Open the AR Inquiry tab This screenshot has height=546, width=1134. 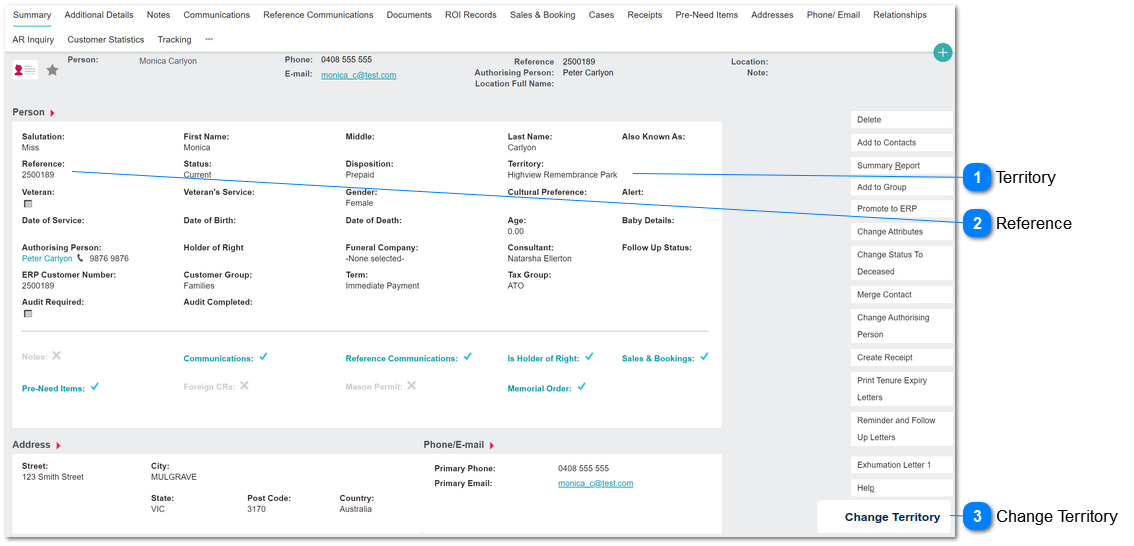click(33, 40)
